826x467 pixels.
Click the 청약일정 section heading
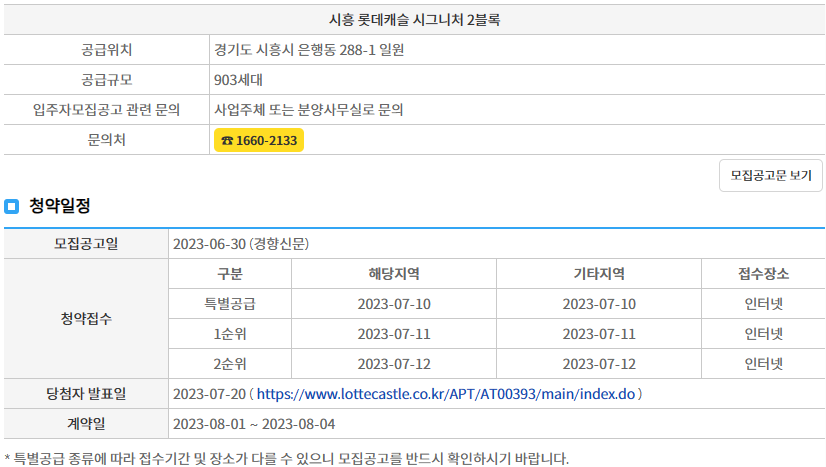[60, 205]
